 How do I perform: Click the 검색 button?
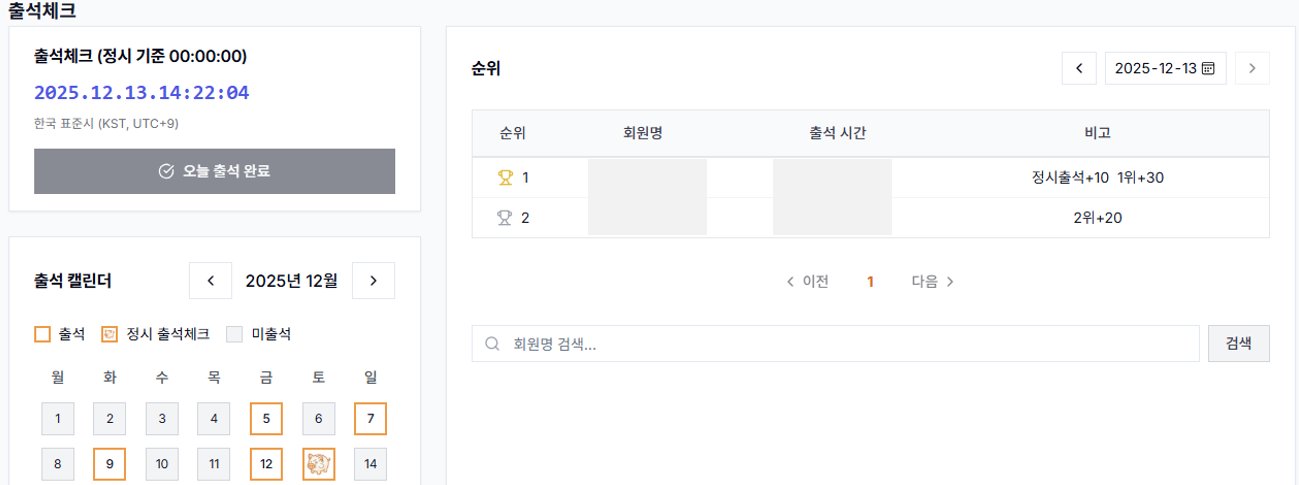(1238, 344)
